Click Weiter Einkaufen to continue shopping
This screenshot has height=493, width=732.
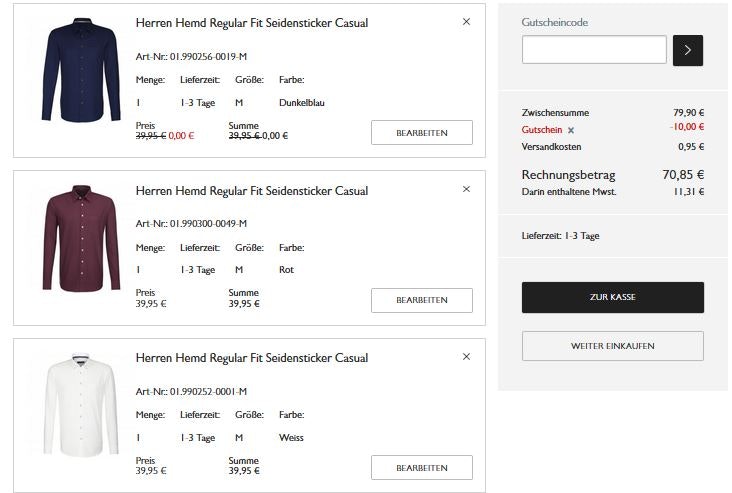click(x=612, y=346)
